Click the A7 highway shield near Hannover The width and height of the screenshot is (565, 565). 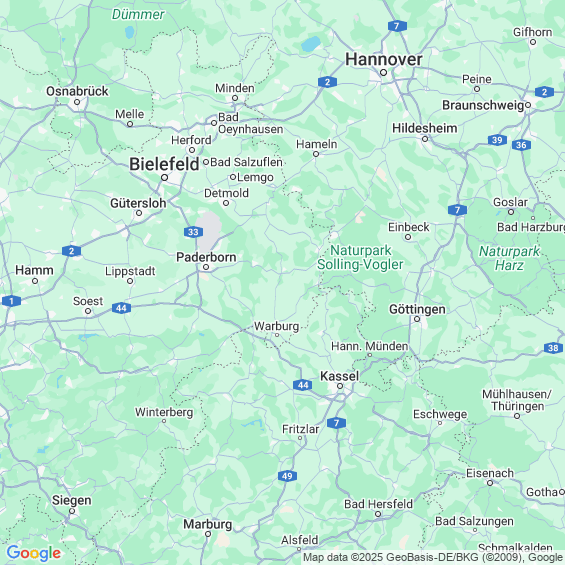(x=397, y=26)
